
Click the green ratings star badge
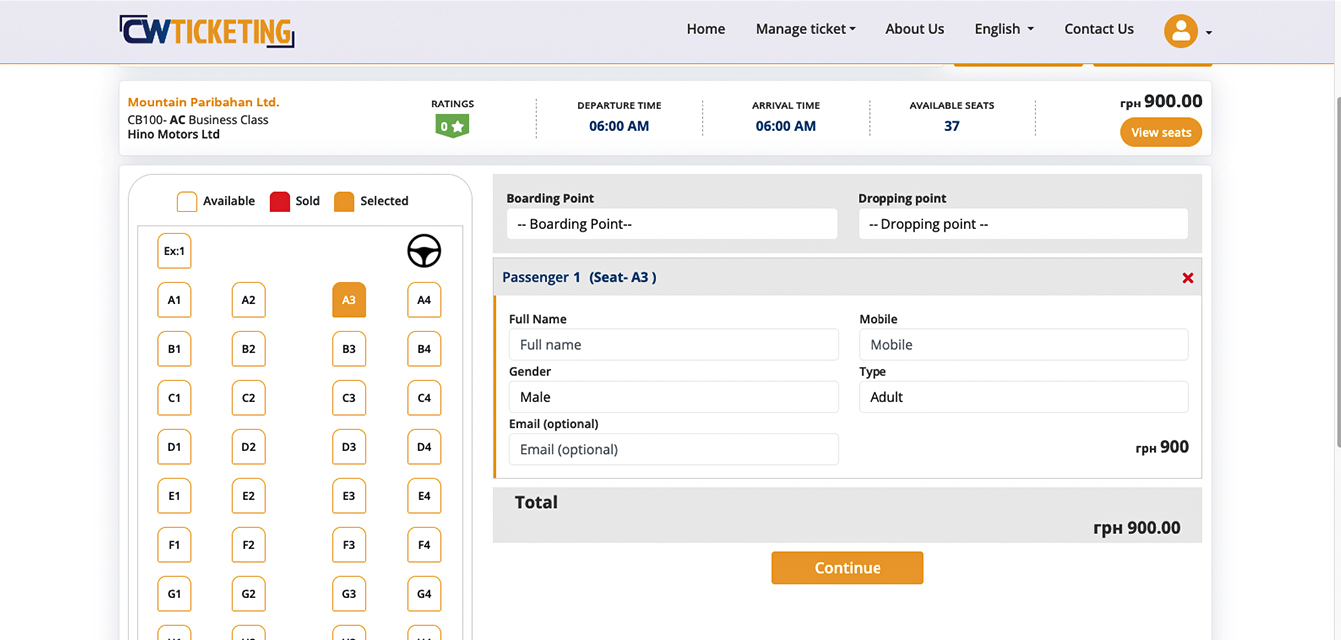[x=452, y=126]
